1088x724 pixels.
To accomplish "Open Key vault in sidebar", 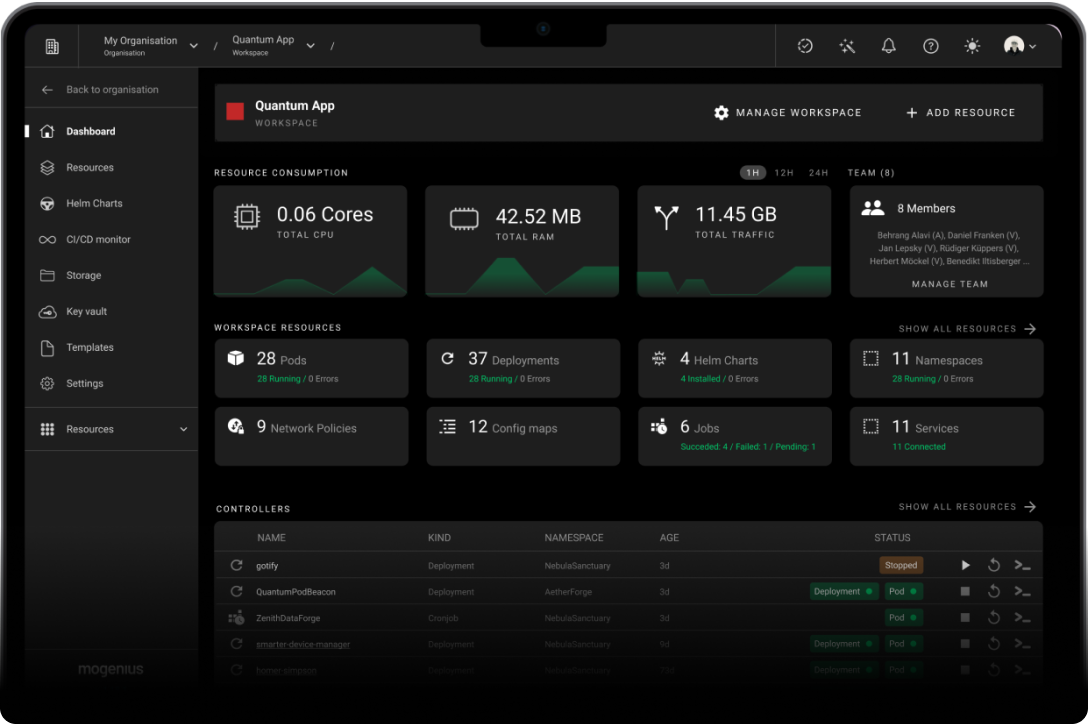I will point(111,312).
